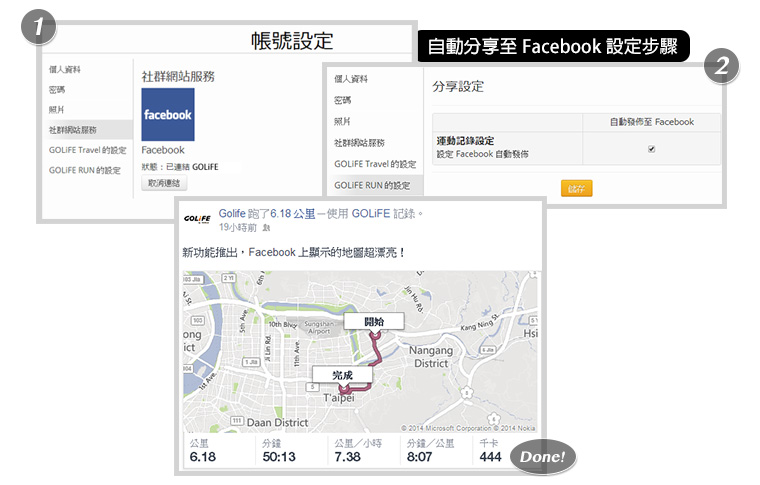Click the Facebook logo in social services
The width and height of the screenshot is (760, 485).
click(168, 114)
